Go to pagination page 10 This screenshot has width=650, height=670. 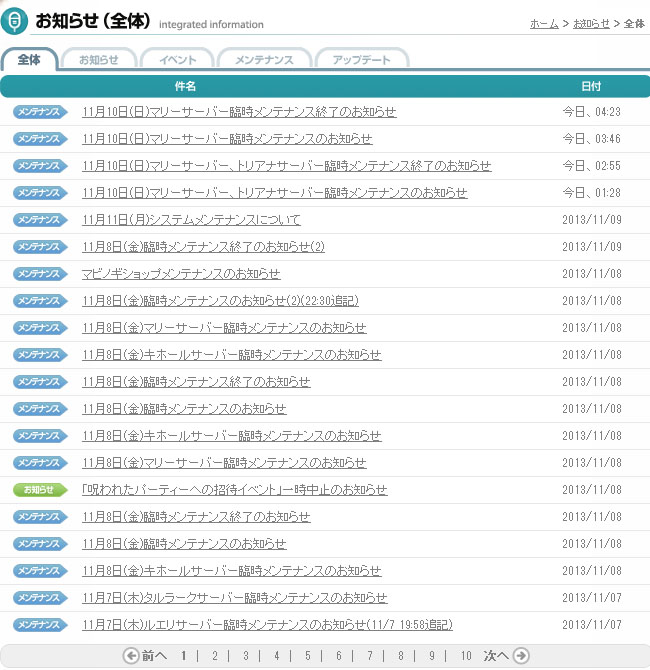(x=466, y=655)
